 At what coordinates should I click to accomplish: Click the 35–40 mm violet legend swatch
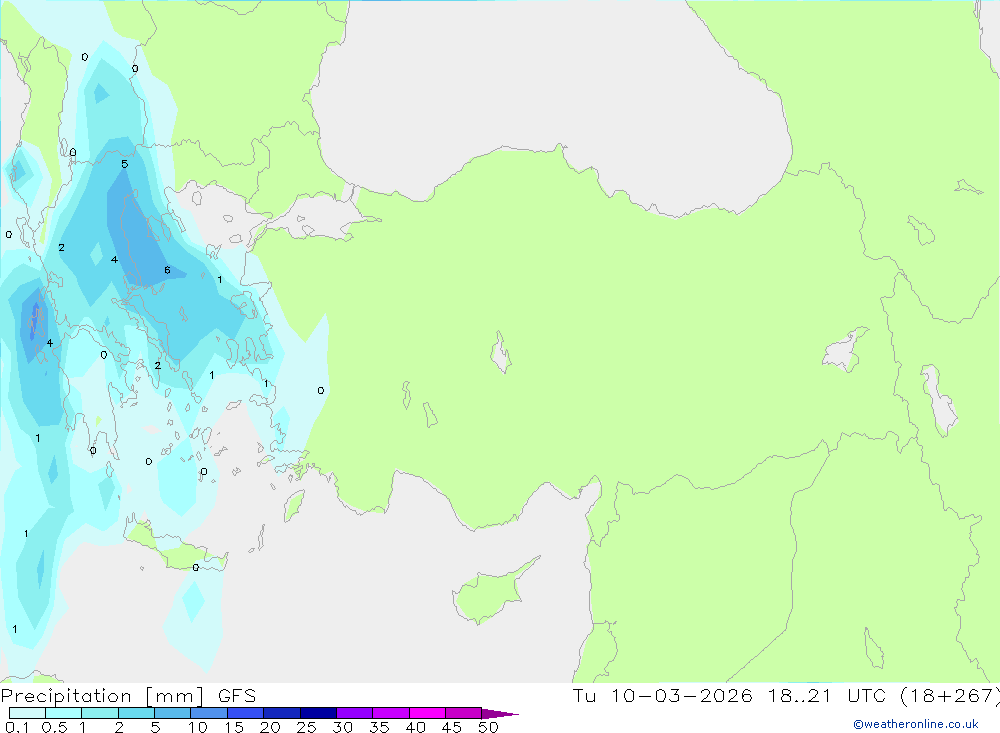point(390,713)
